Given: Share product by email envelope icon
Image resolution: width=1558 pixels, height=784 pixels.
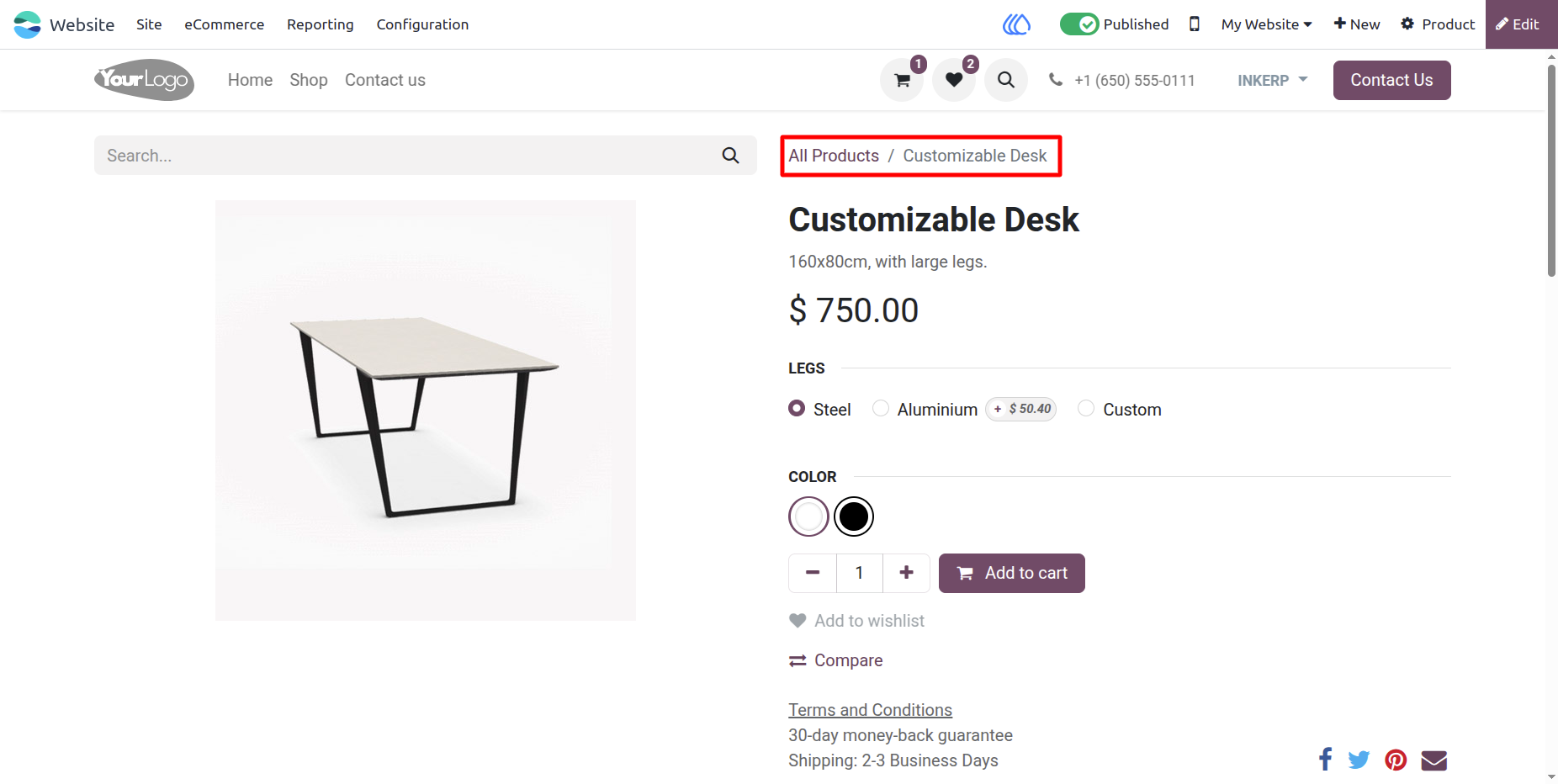Looking at the screenshot, I should pyautogui.click(x=1434, y=760).
